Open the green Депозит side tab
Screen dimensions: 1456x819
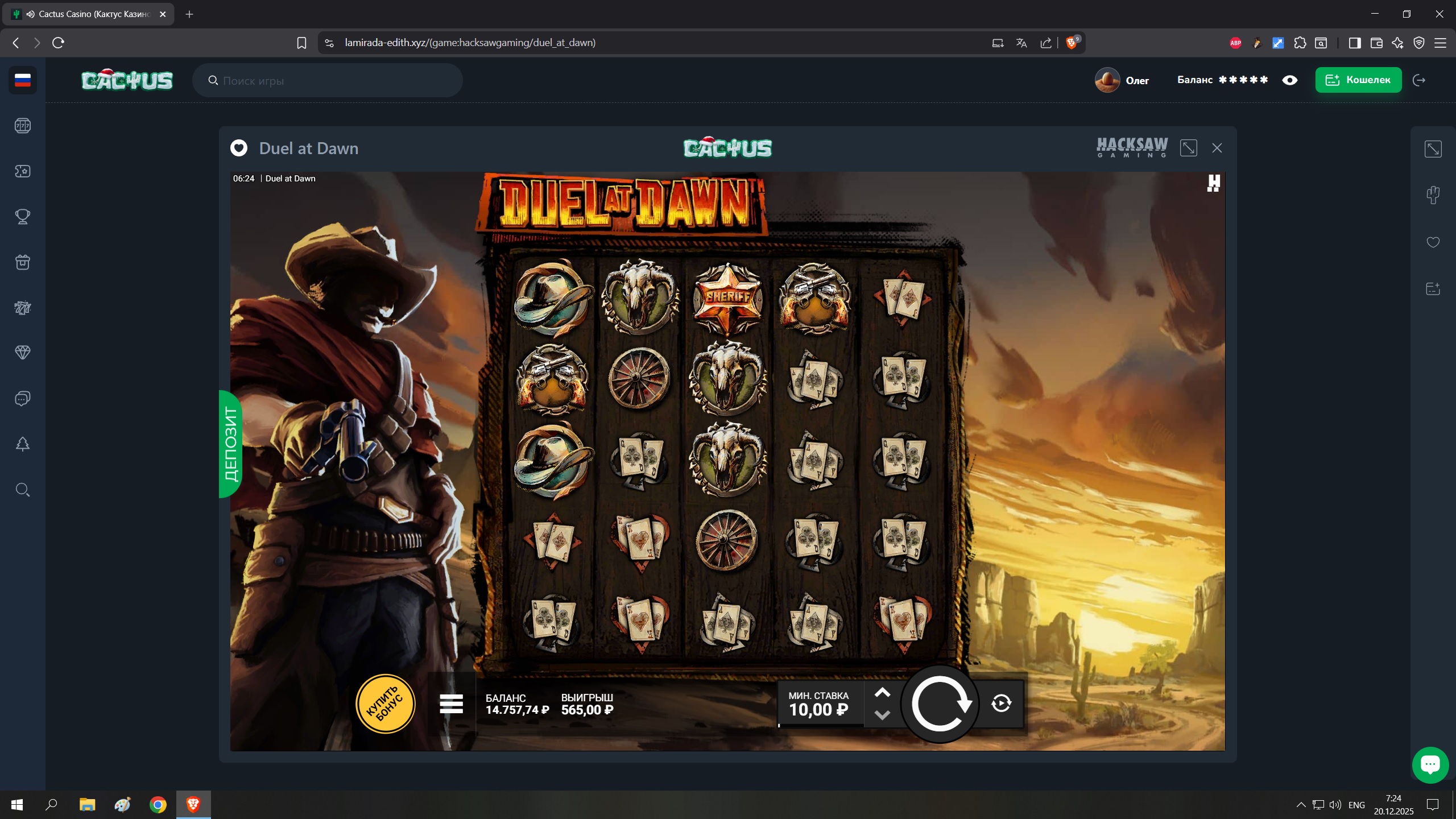click(230, 444)
